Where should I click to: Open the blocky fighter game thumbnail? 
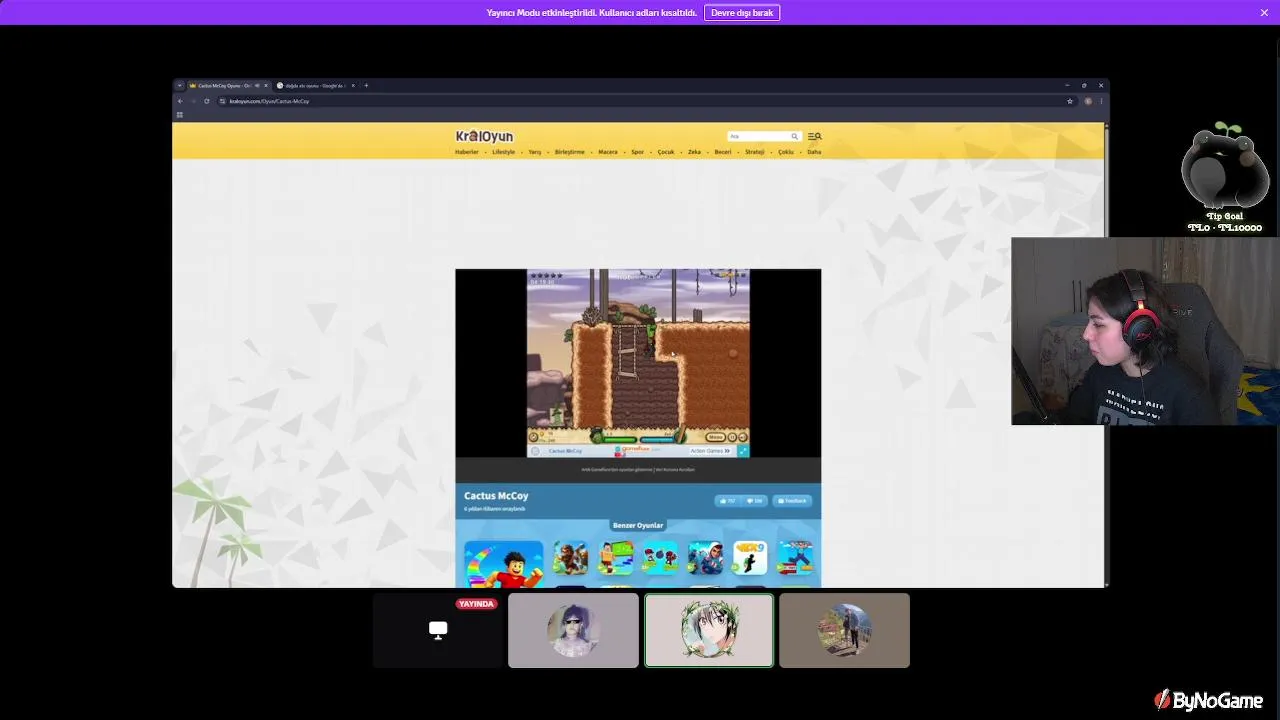(x=795, y=558)
